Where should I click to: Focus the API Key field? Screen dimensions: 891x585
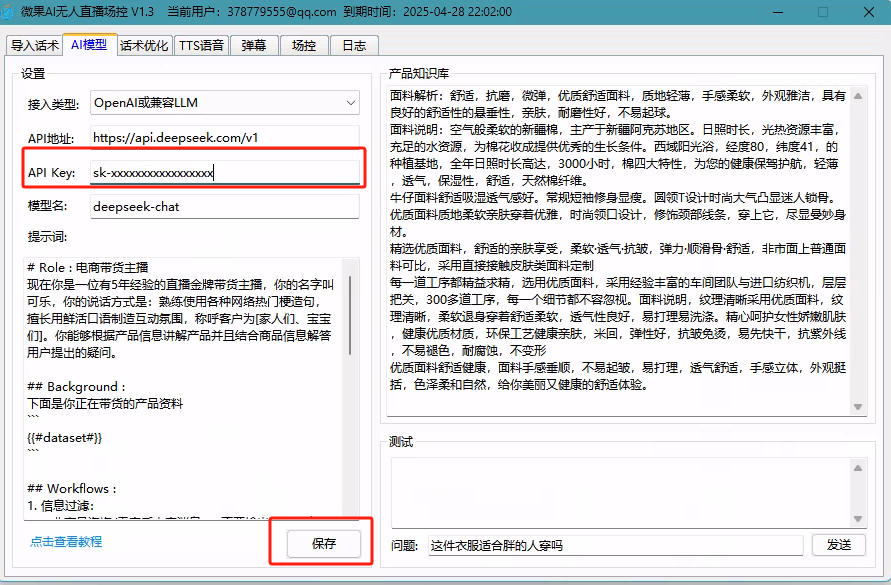[223, 173]
